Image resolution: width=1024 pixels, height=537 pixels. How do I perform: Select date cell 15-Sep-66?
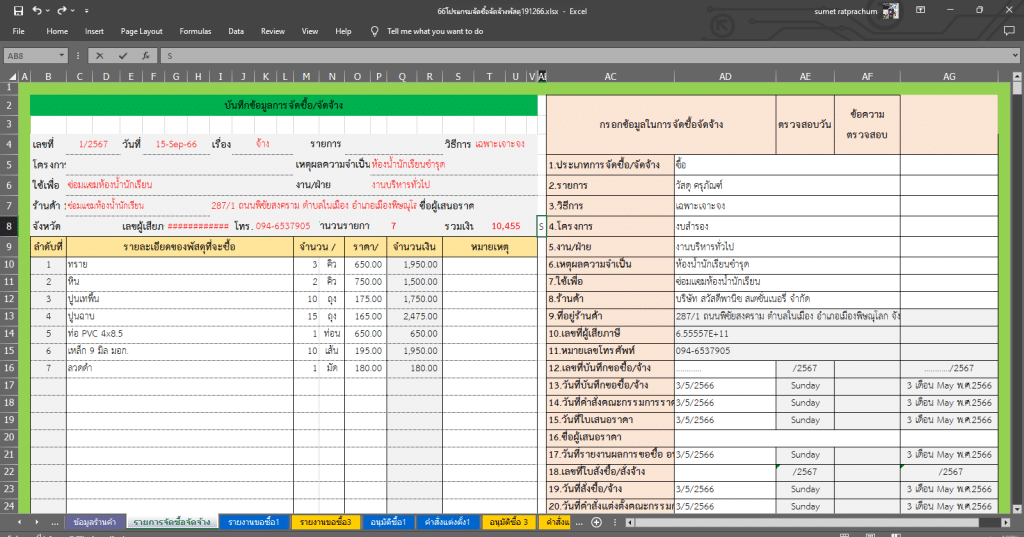pyautogui.click(x=176, y=144)
